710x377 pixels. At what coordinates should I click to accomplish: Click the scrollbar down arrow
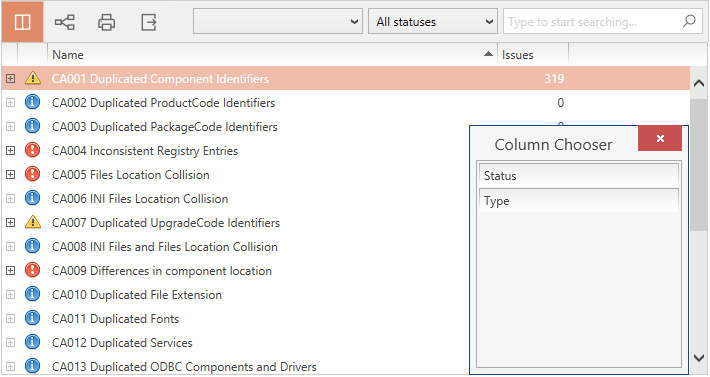(699, 358)
